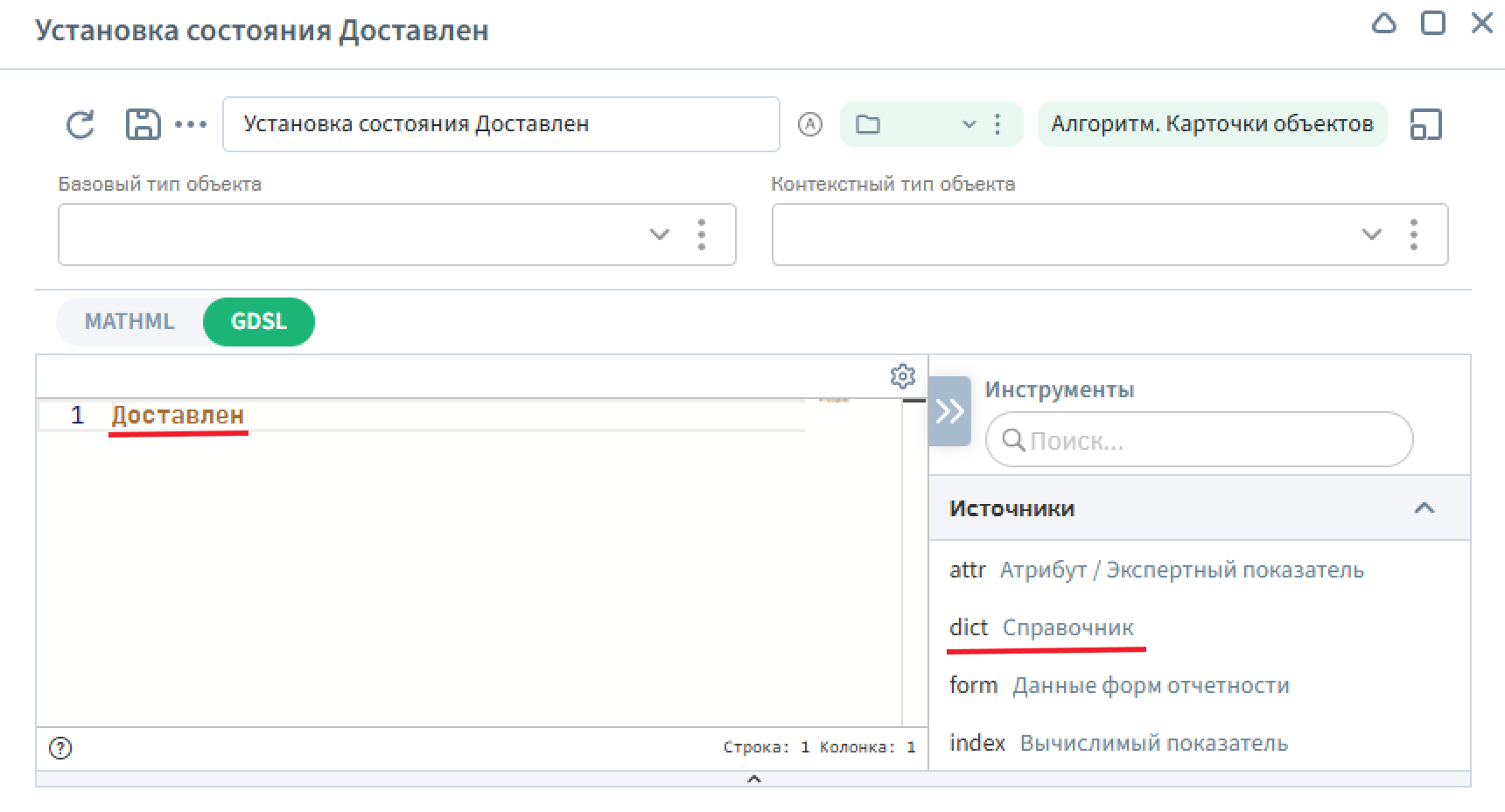Click the save diskette icon
The height and width of the screenshot is (812, 1505).
pyautogui.click(x=143, y=124)
